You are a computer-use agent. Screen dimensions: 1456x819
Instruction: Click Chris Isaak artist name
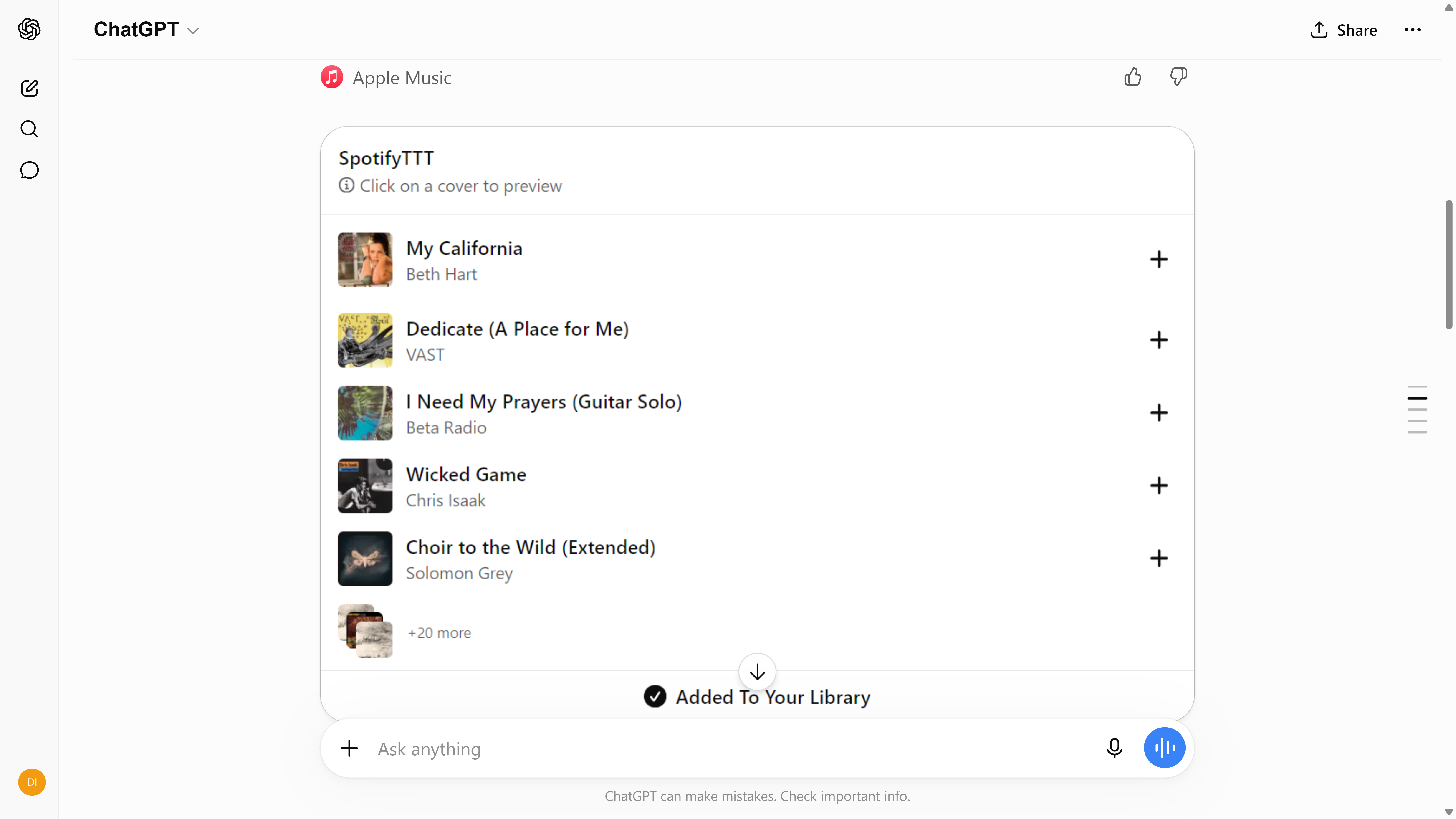tap(445, 501)
